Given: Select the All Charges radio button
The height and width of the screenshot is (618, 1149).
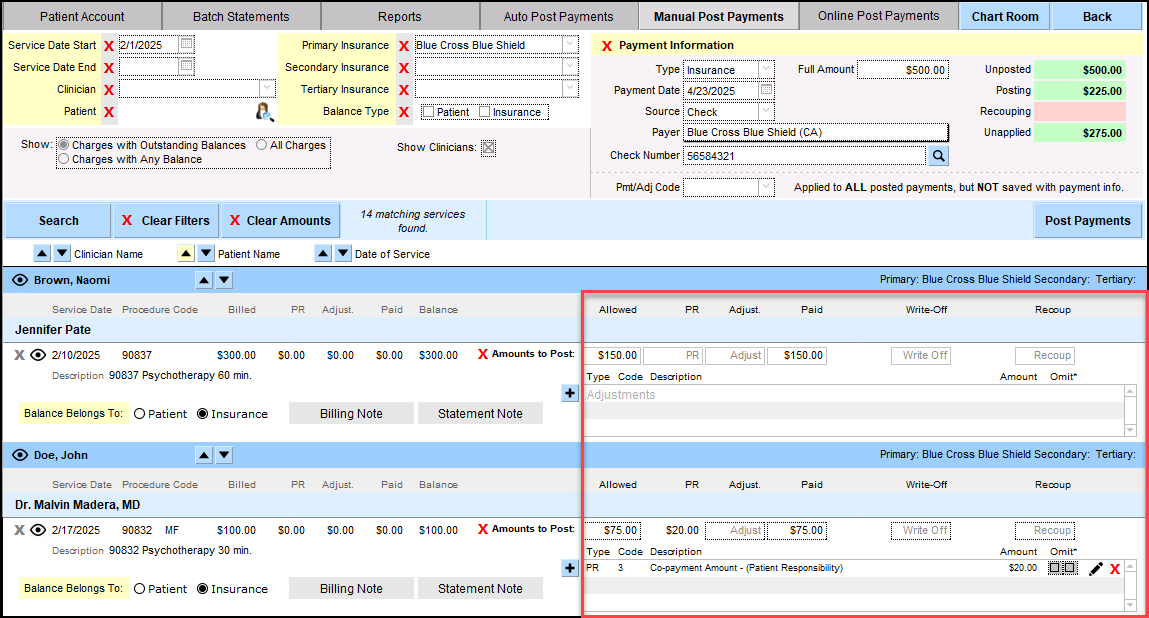Looking at the screenshot, I should [x=262, y=145].
